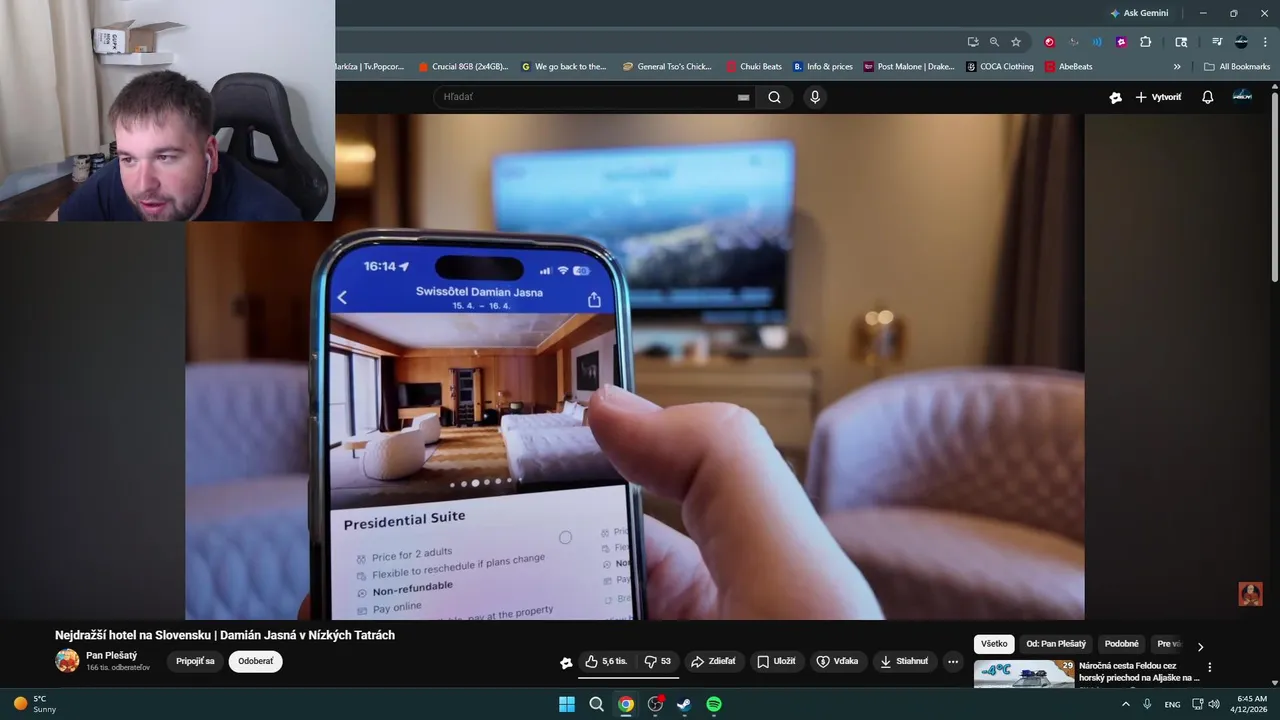Open the on-screen keyboard icon in search box
The width and height of the screenshot is (1280, 720).
coord(743,97)
